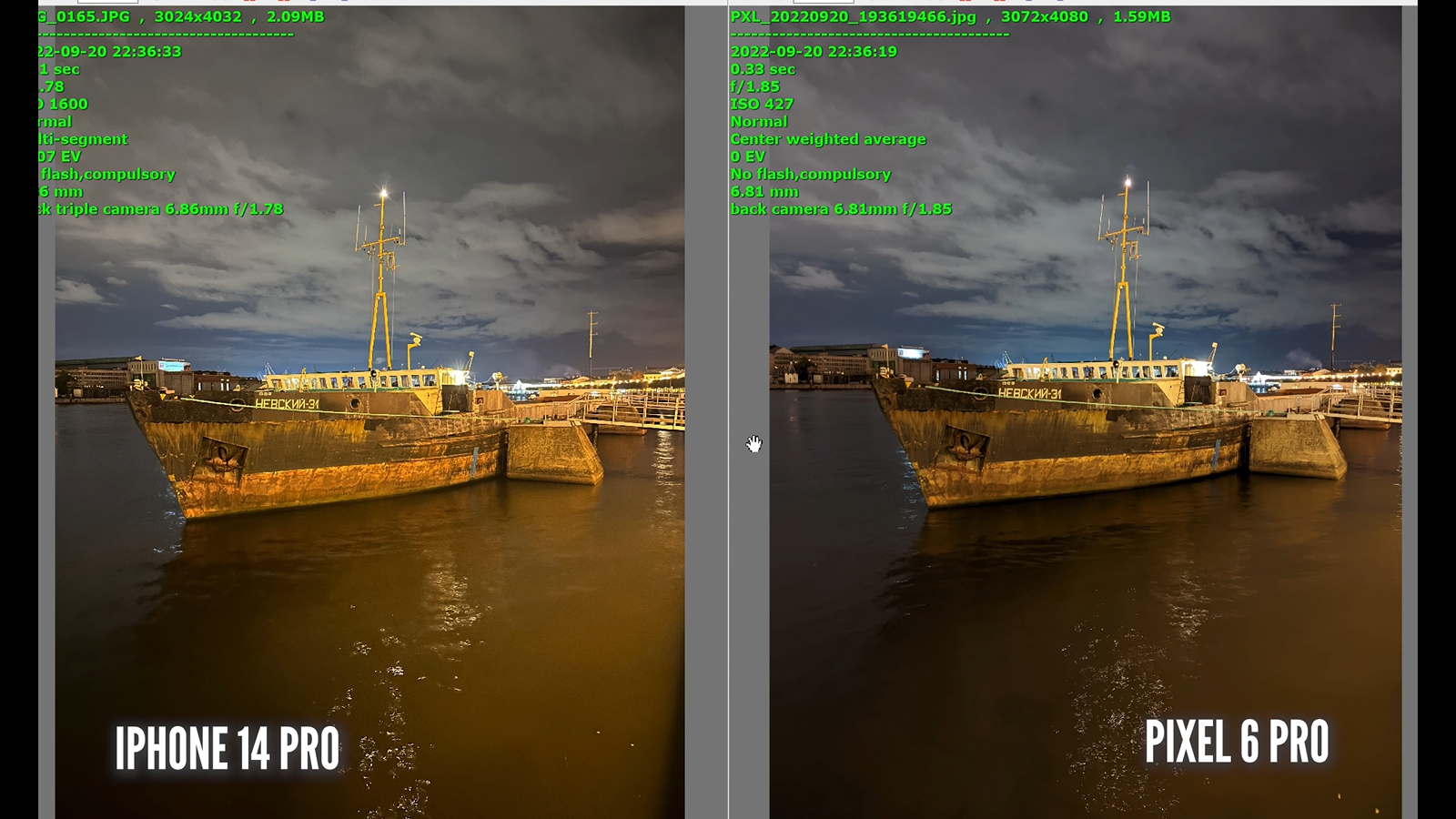
Task: Click the anchor on the left photo's hull
Action: pos(224,453)
